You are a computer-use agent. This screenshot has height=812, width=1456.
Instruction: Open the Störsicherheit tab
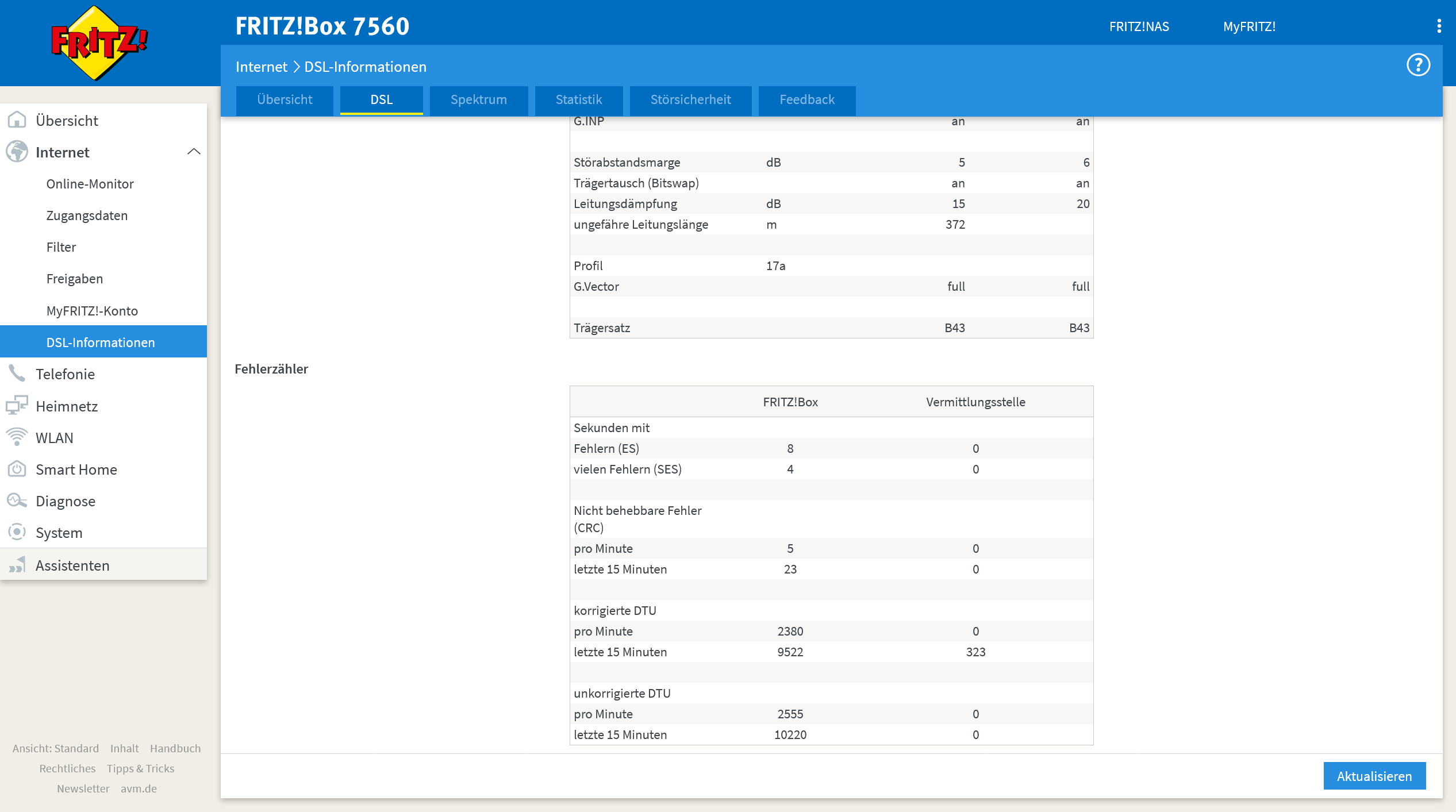coord(690,100)
